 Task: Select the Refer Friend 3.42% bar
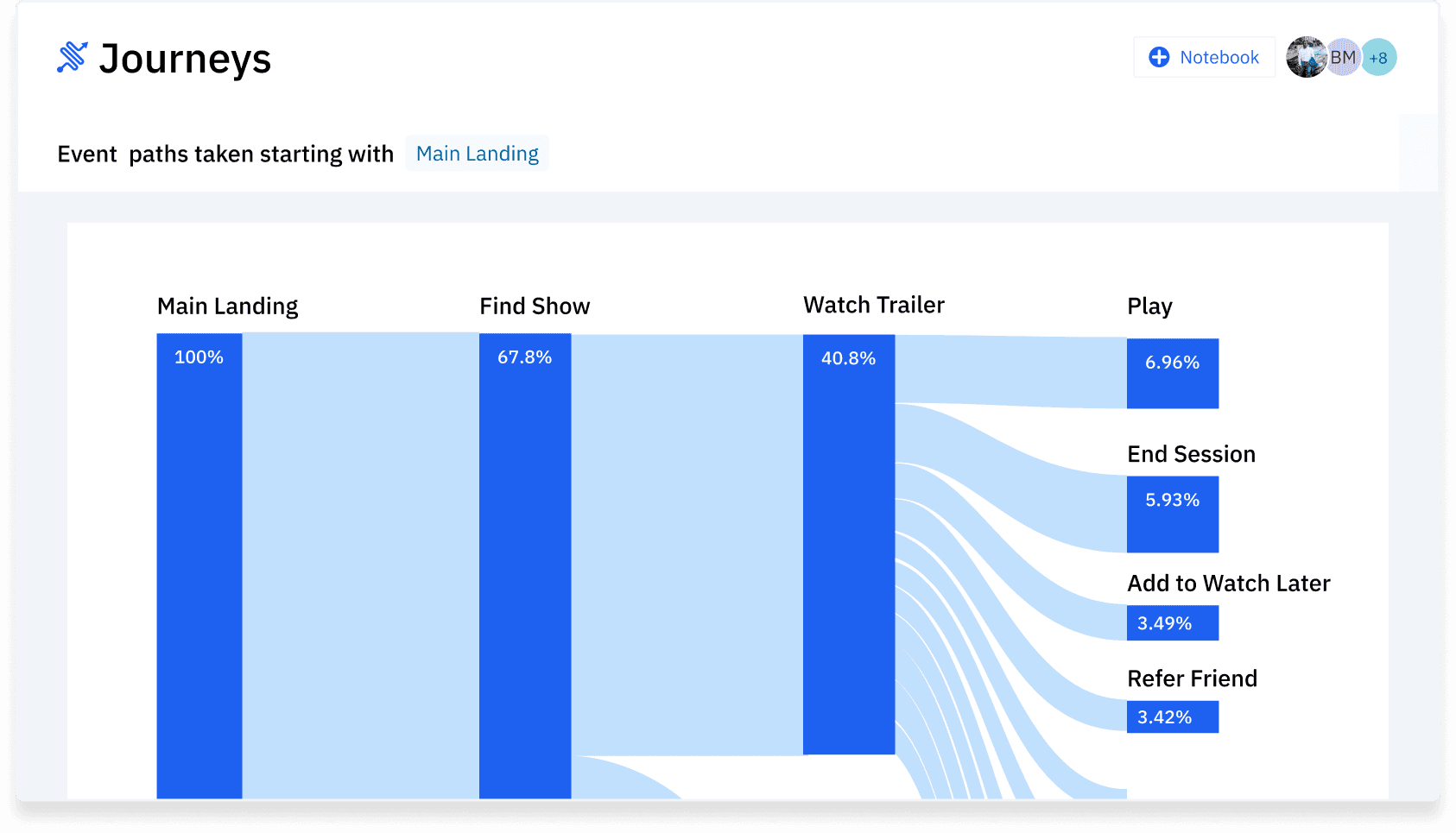1172,716
